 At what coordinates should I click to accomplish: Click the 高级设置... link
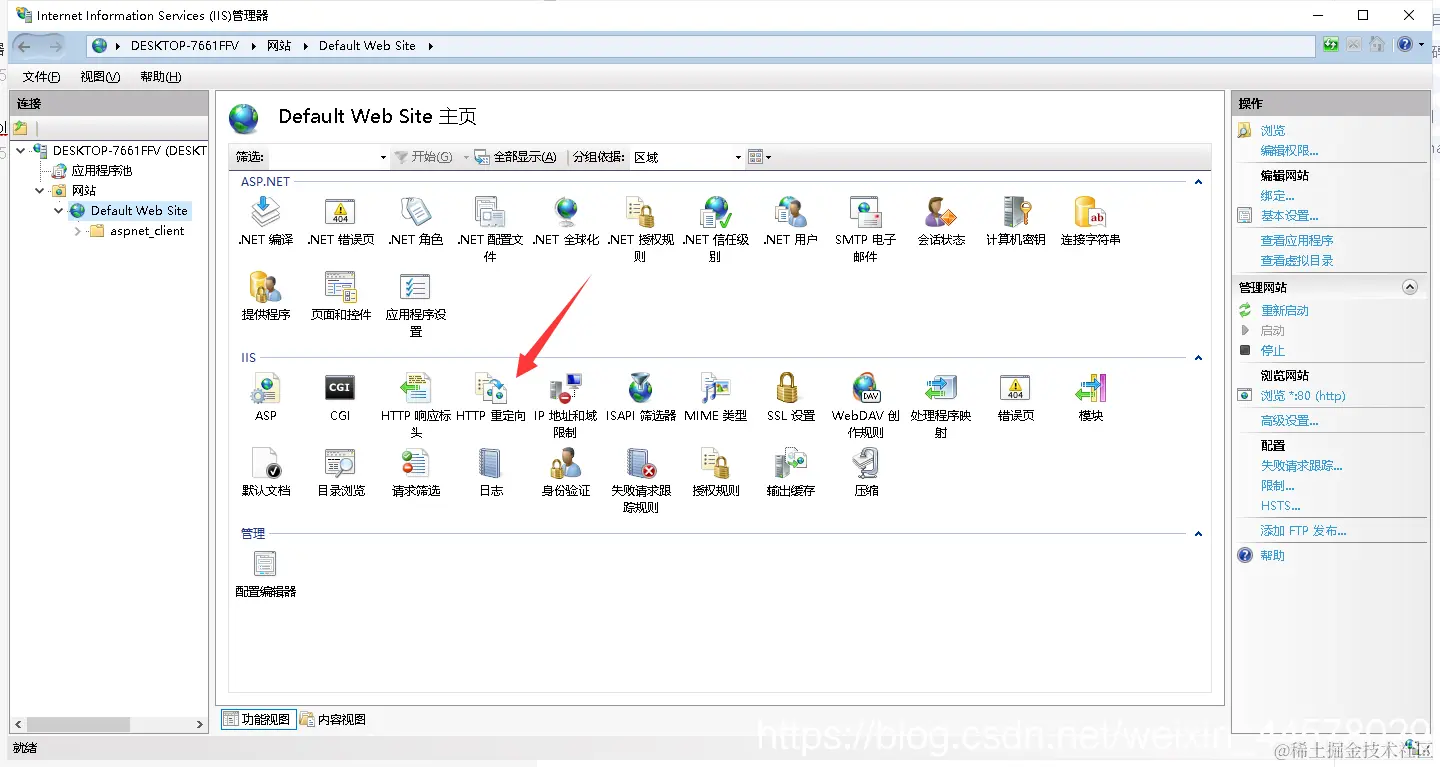[1289, 421]
